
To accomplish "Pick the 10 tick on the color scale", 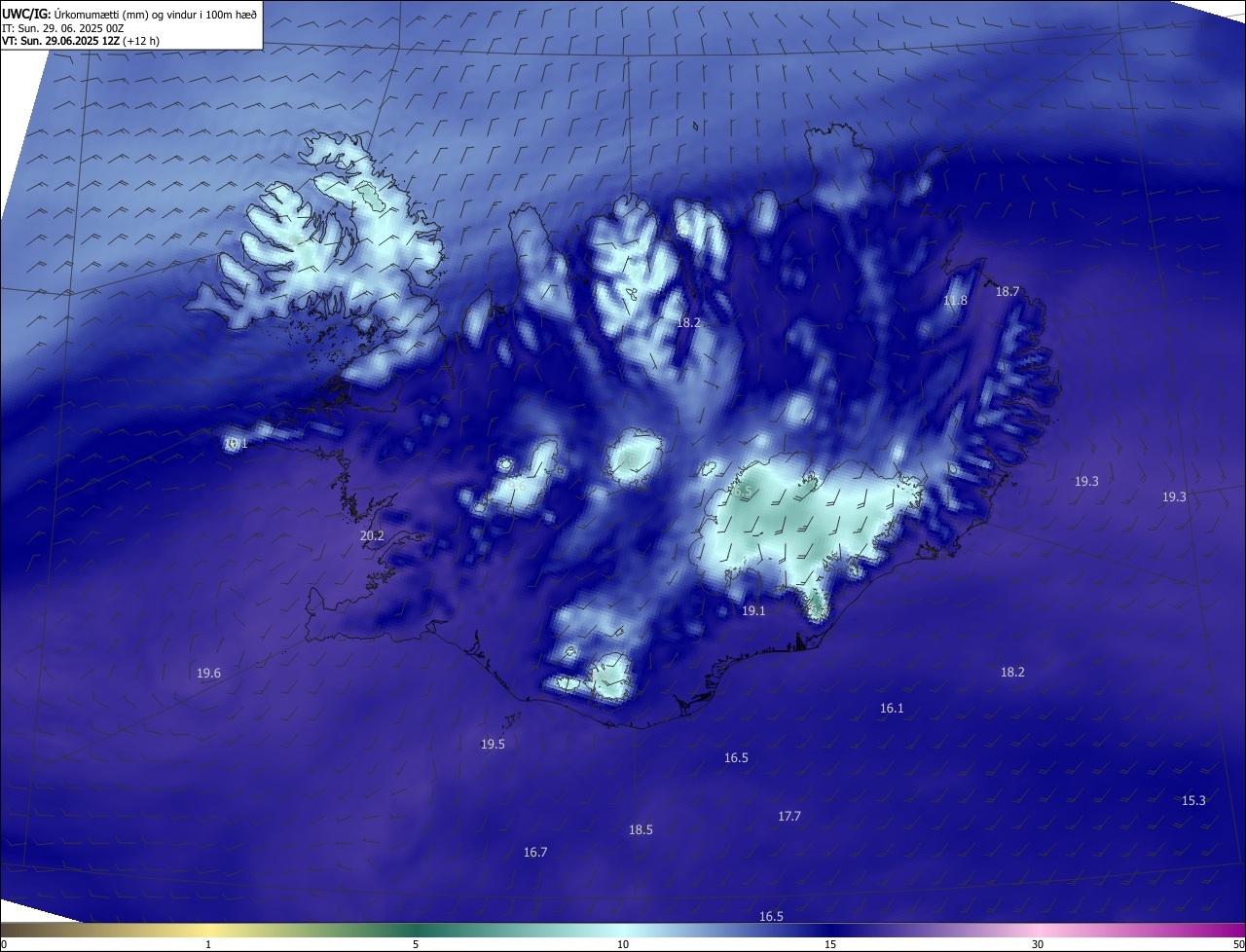I will [x=623, y=944].
